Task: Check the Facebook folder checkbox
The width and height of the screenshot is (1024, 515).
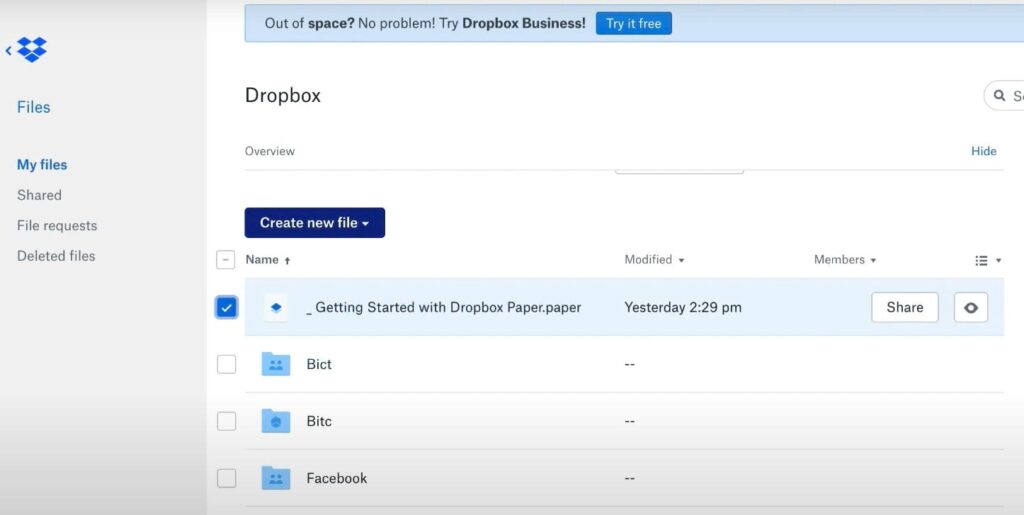Action: [x=227, y=478]
